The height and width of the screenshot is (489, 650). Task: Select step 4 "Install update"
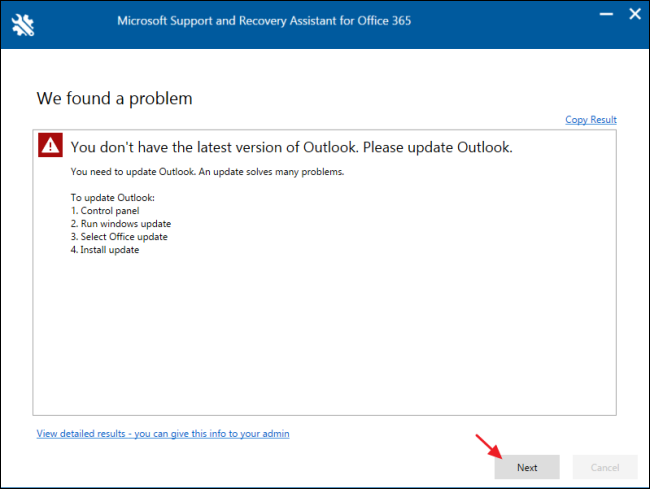[x=105, y=250]
